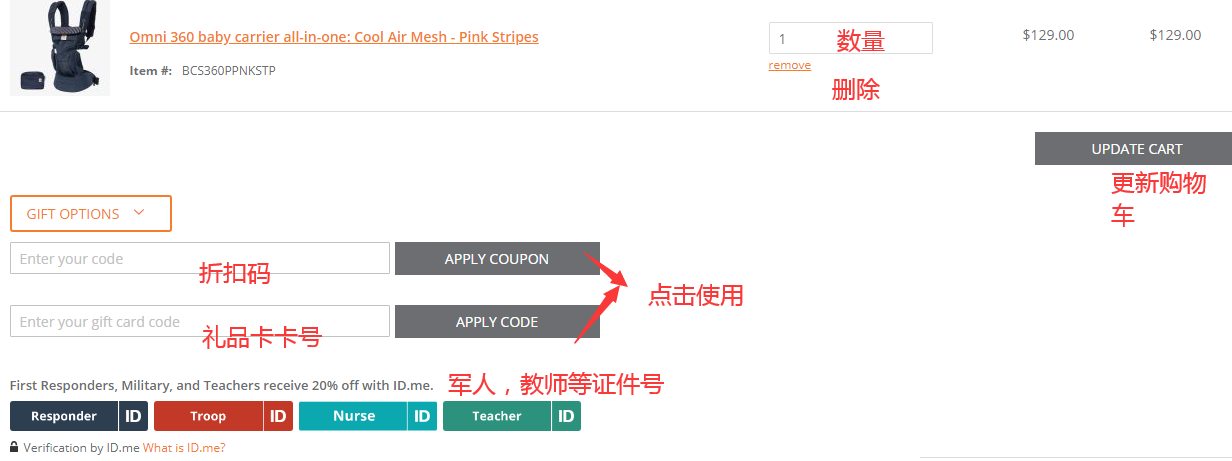Choose the Teacher verification label

point(497,416)
